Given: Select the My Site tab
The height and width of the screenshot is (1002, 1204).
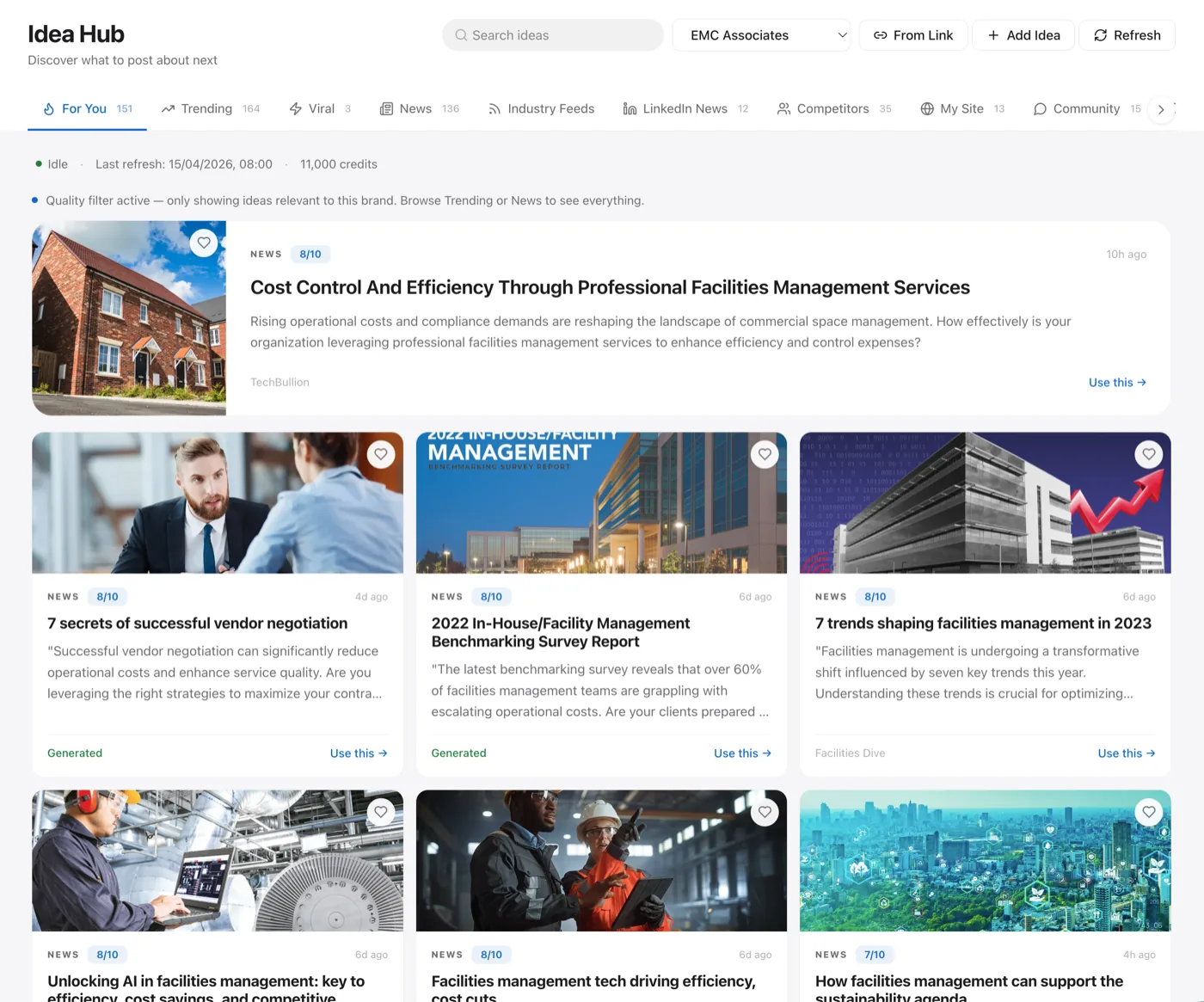Looking at the screenshot, I should 962,109.
